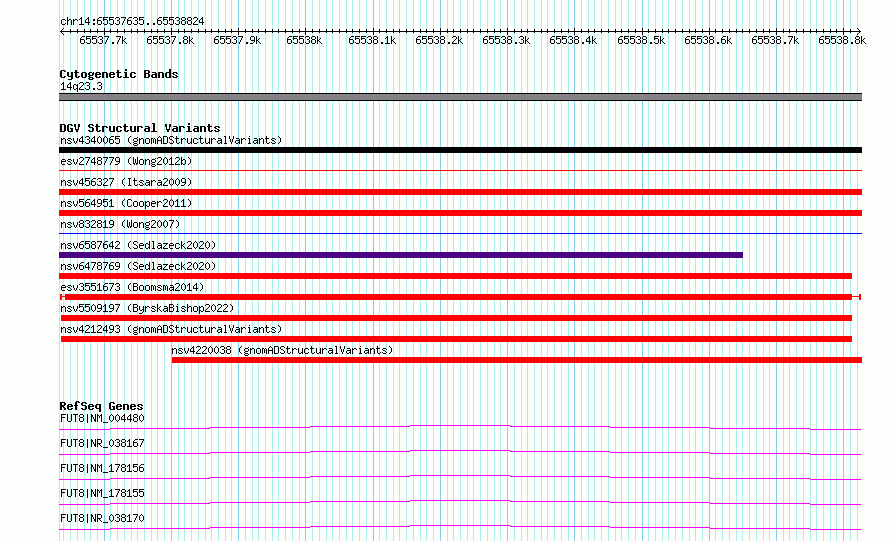Select the nsv5509197 (ByrskaBishop2022) red bar
Image resolution: width=890 pixels, height=541 pixels.
point(455,318)
